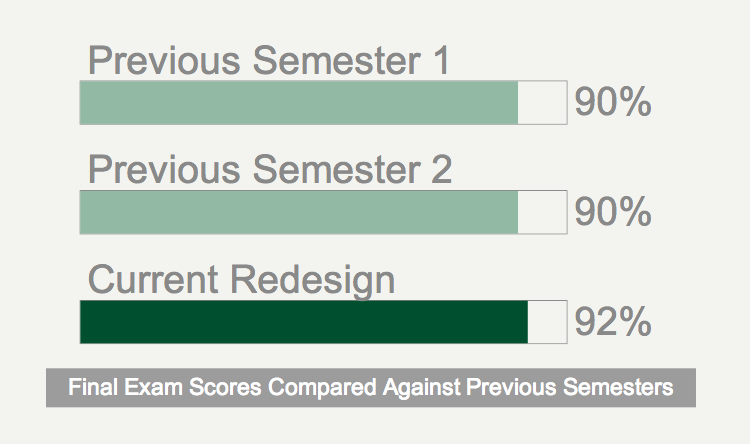Click the Previous Semester 2 label
The height and width of the screenshot is (444, 750).
[x=270, y=169]
